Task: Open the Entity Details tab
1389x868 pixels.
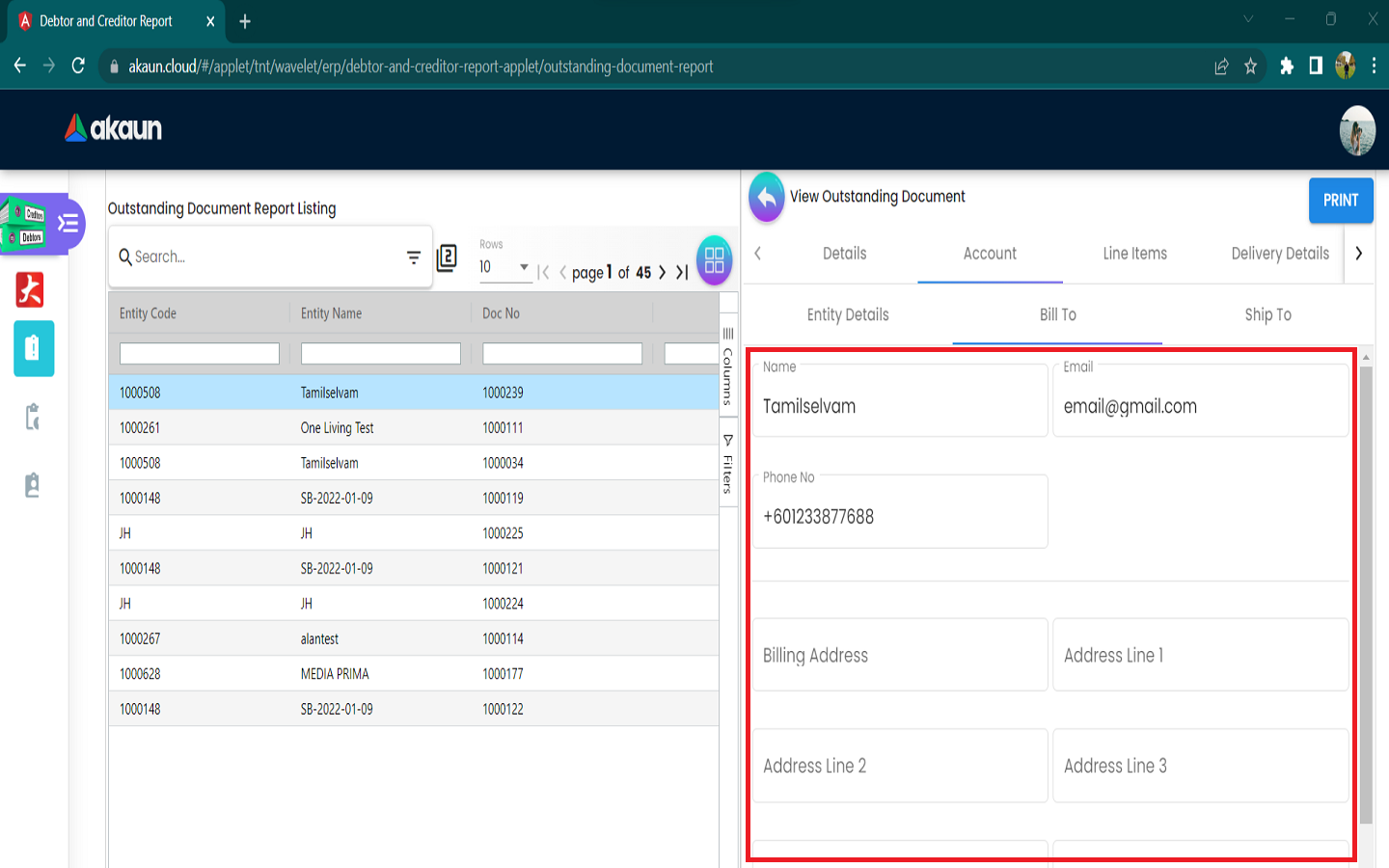Action: 848,315
